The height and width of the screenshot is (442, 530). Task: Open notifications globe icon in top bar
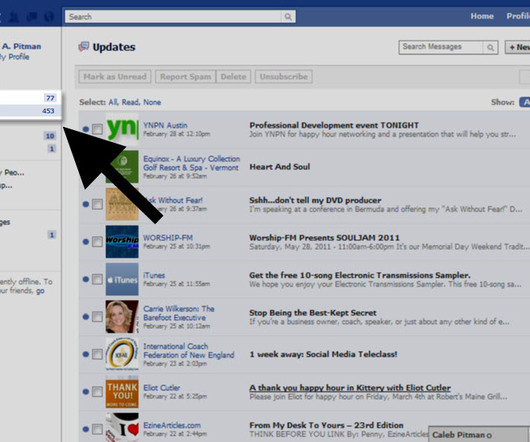tap(49, 17)
